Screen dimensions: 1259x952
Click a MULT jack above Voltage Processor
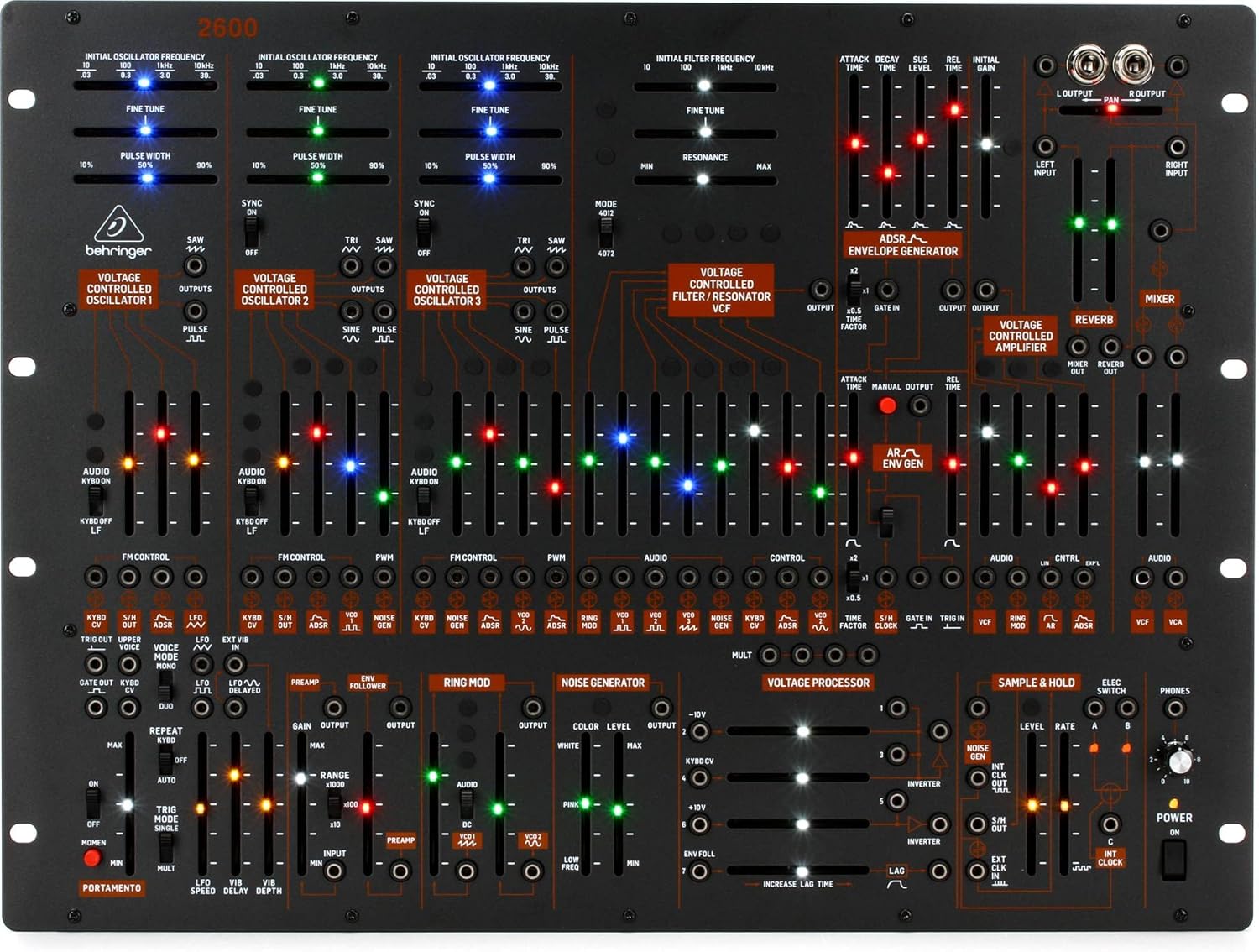pyautogui.click(x=770, y=654)
